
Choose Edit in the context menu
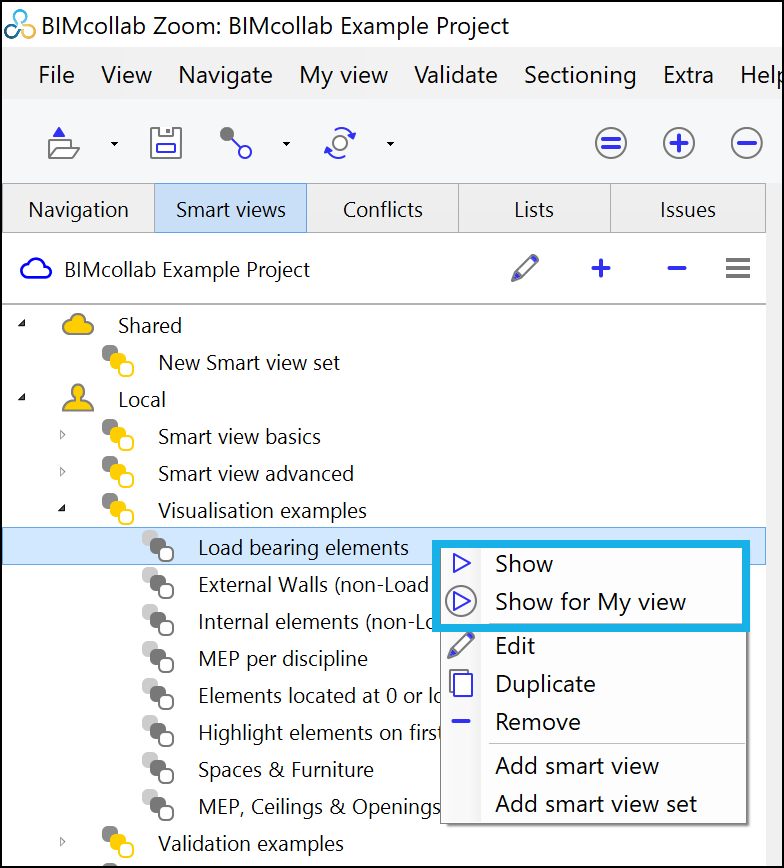pos(595,646)
